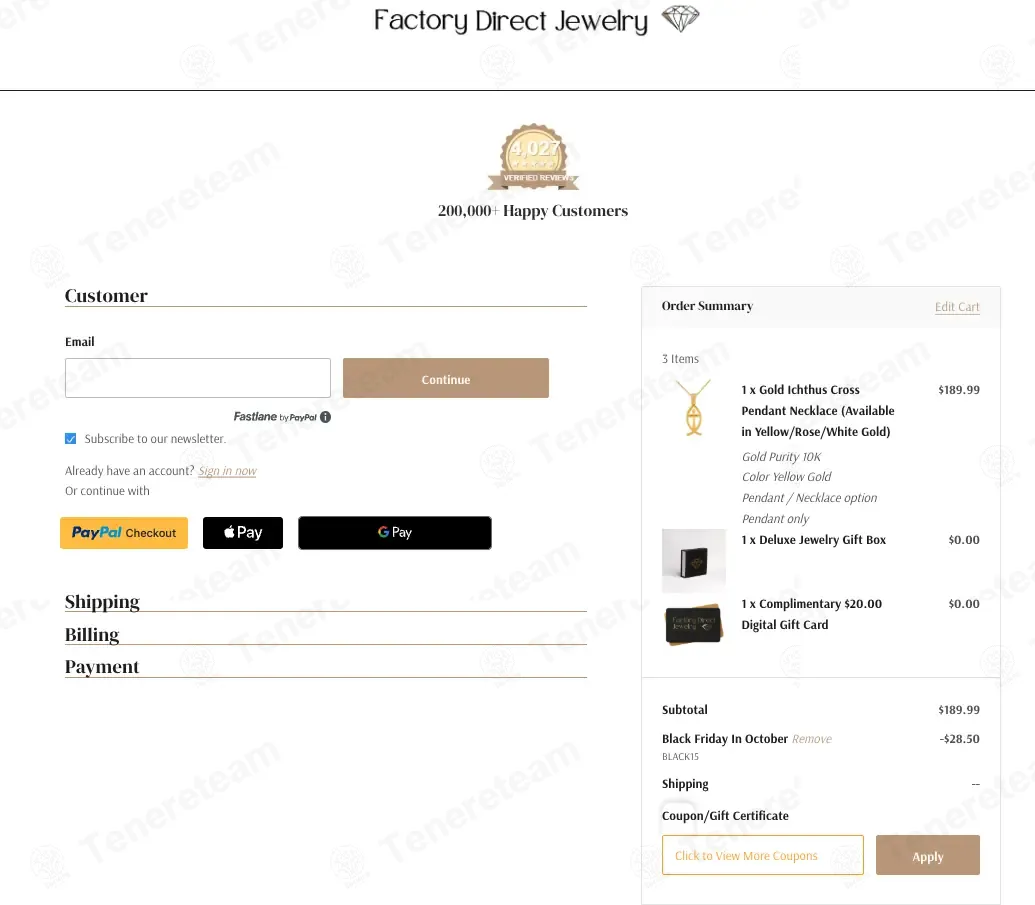Click the verified reviews badge

click(533, 158)
